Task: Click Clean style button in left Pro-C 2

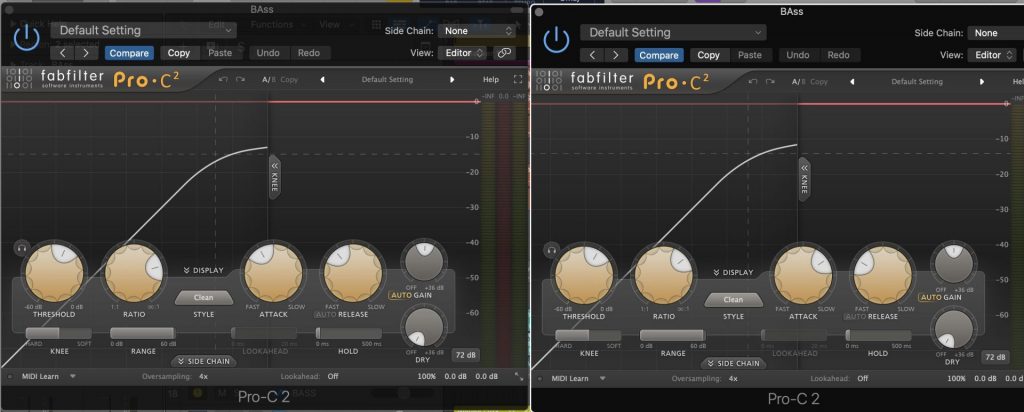Action: tap(203, 298)
